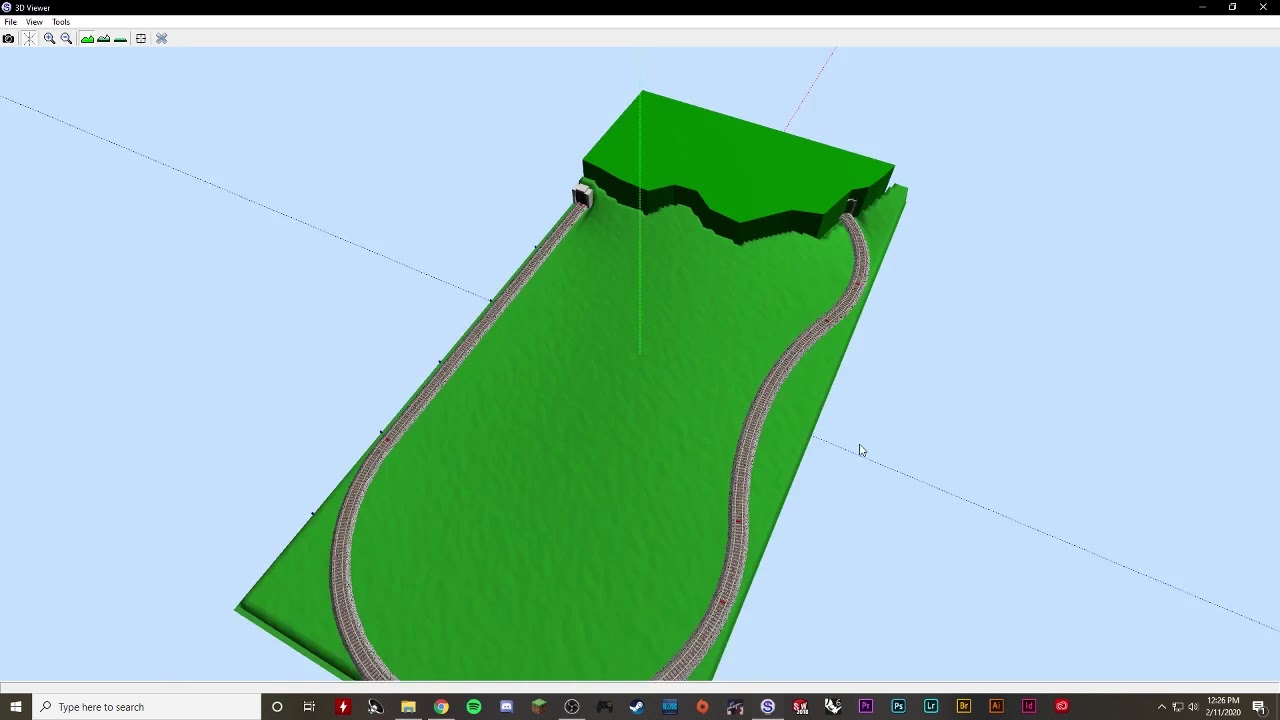
Task: Open the game controller taskbar app
Action: point(604,707)
